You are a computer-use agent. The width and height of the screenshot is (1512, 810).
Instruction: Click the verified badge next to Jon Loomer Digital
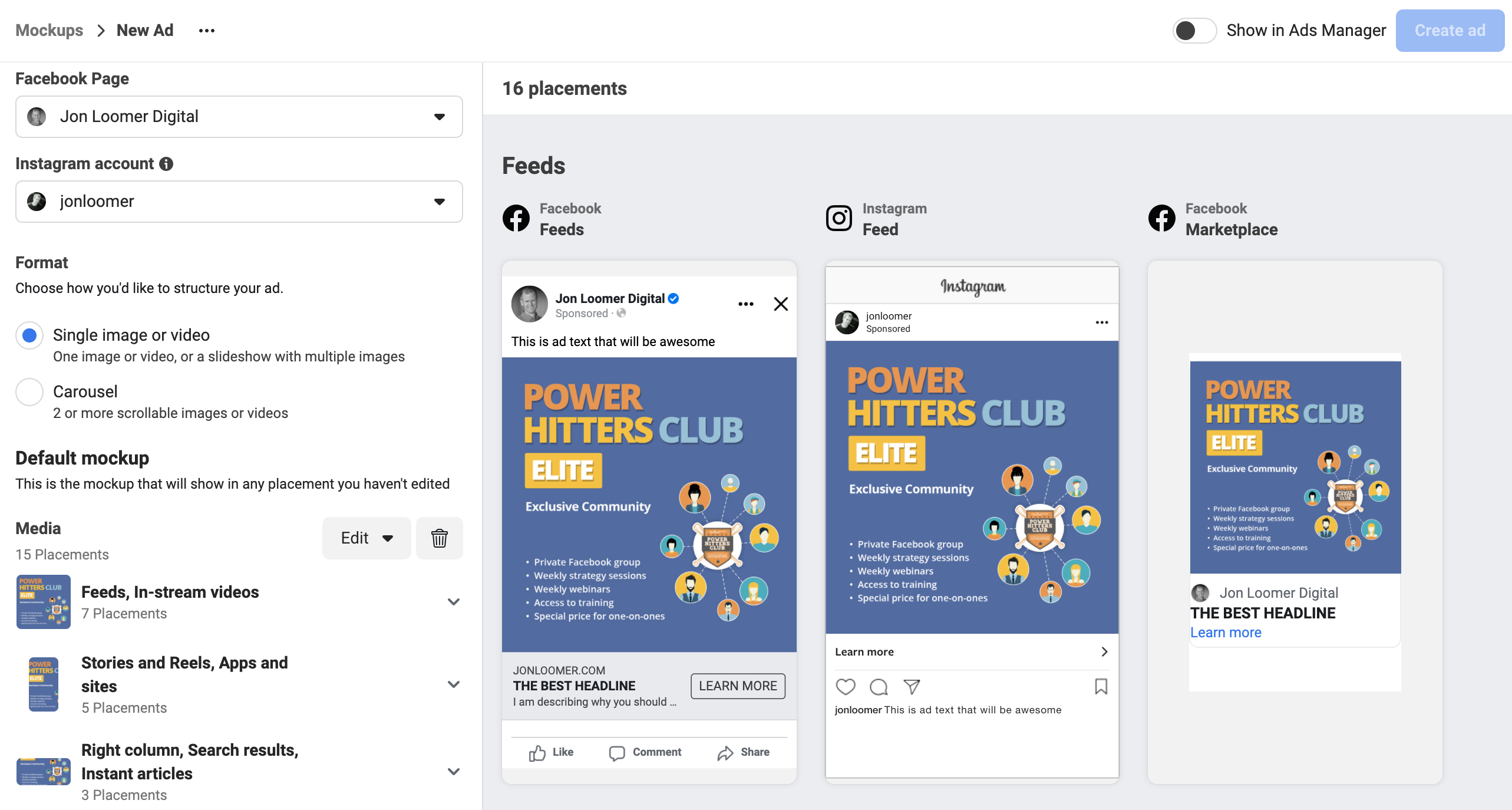coord(674,299)
